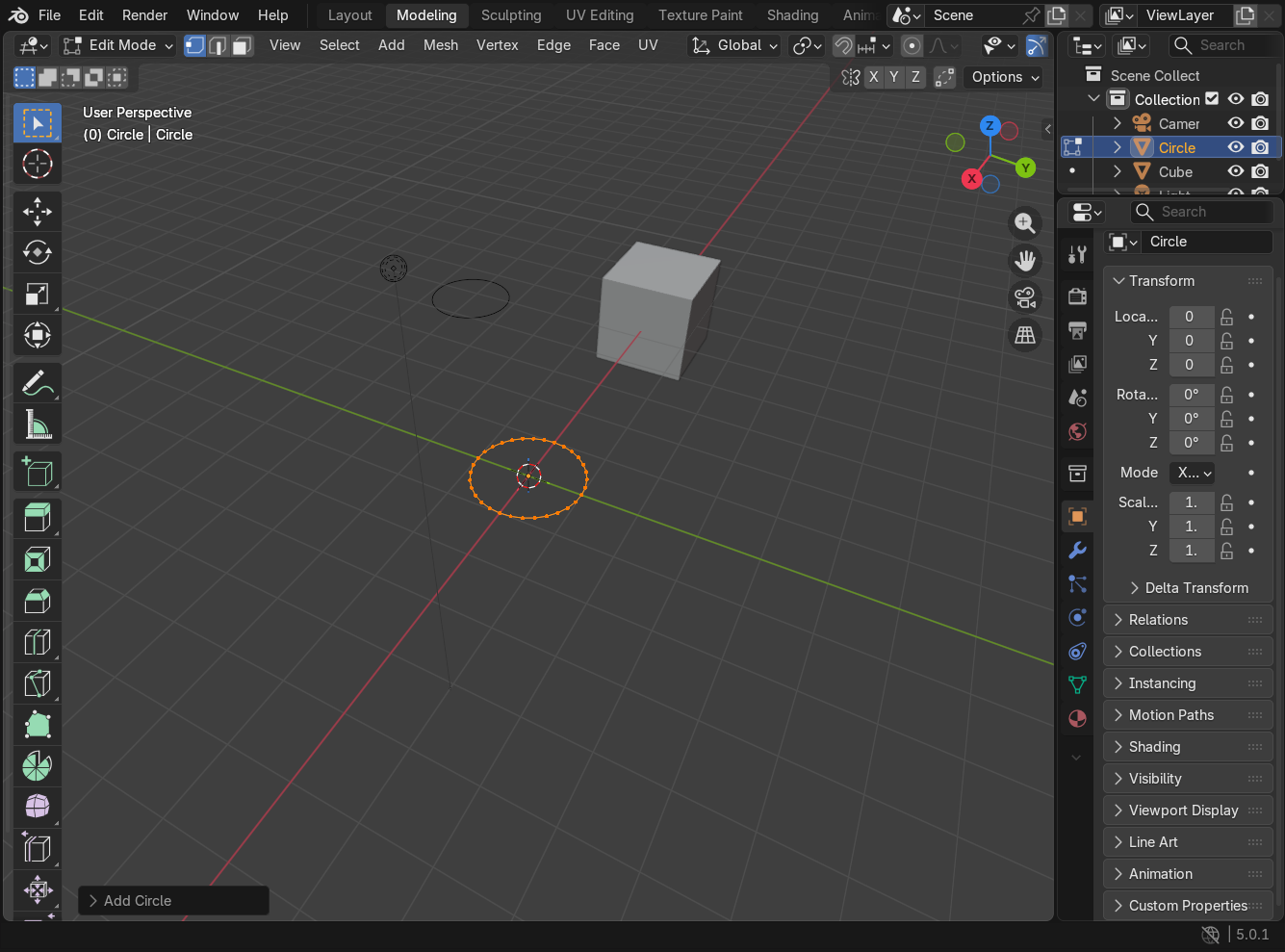Viewport: 1285px width, 952px height.
Task: Open the Options popover button
Action: [x=1005, y=77]
